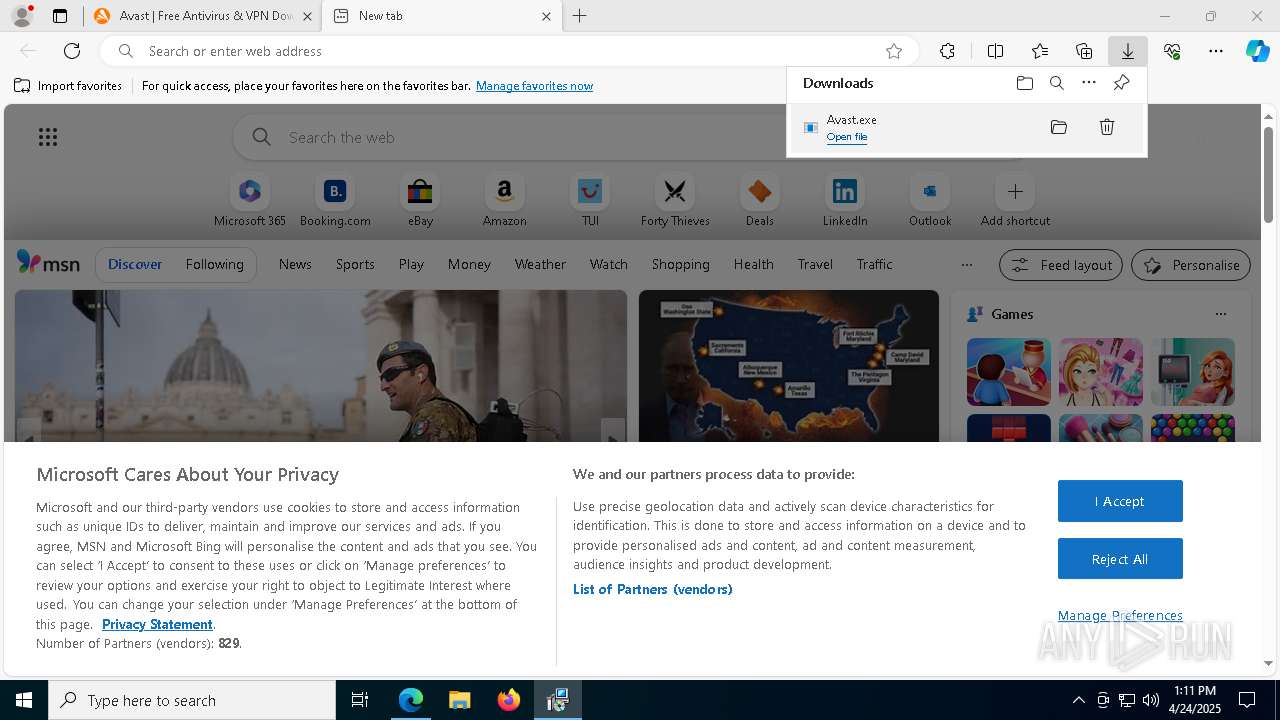Click Import favorites in favorites bar
Image resolution: width=1280 pixels, height=720 pixels.
tap(68, 86)
